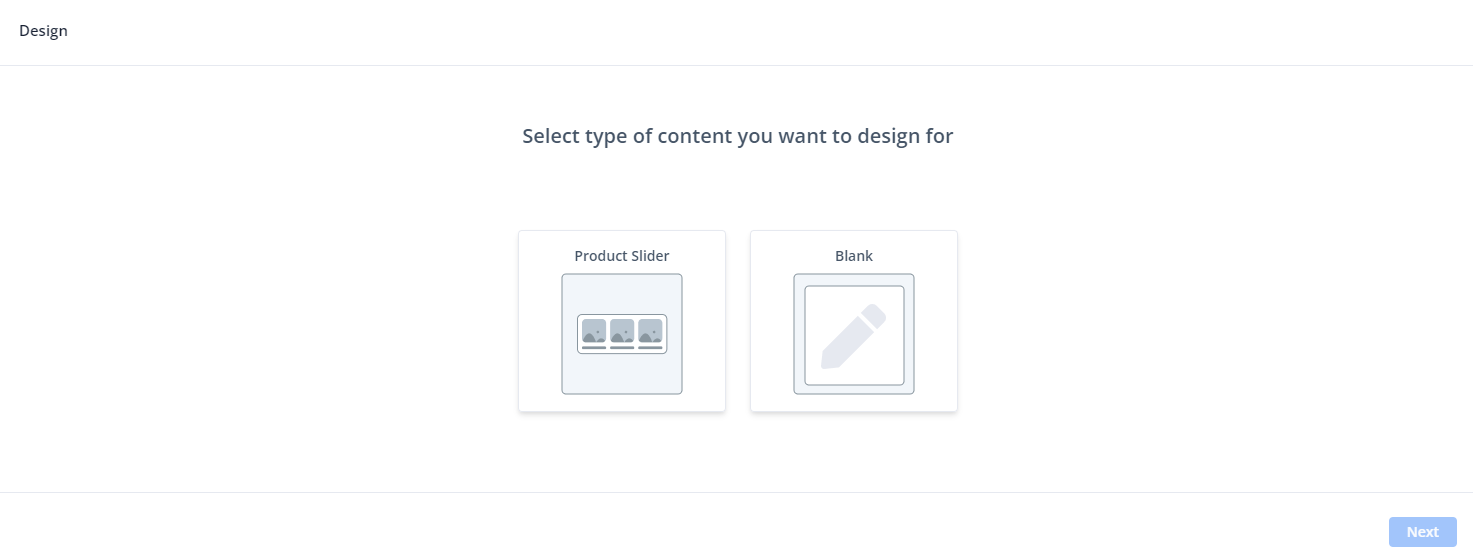
Task: Click the "Select type of content" heading
Action: point(737,136)
